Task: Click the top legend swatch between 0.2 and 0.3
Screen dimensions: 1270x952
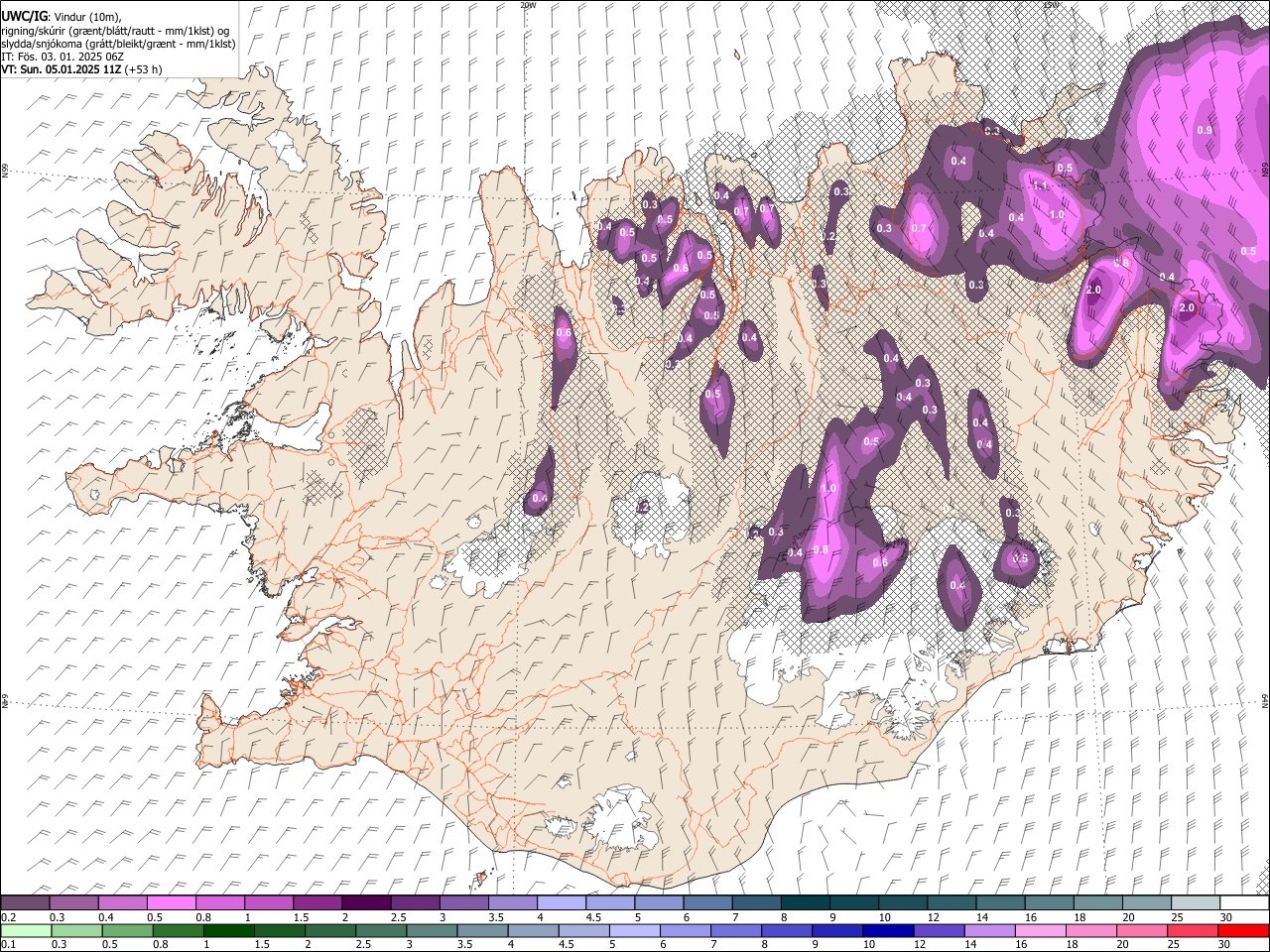Action: point(25,902)
